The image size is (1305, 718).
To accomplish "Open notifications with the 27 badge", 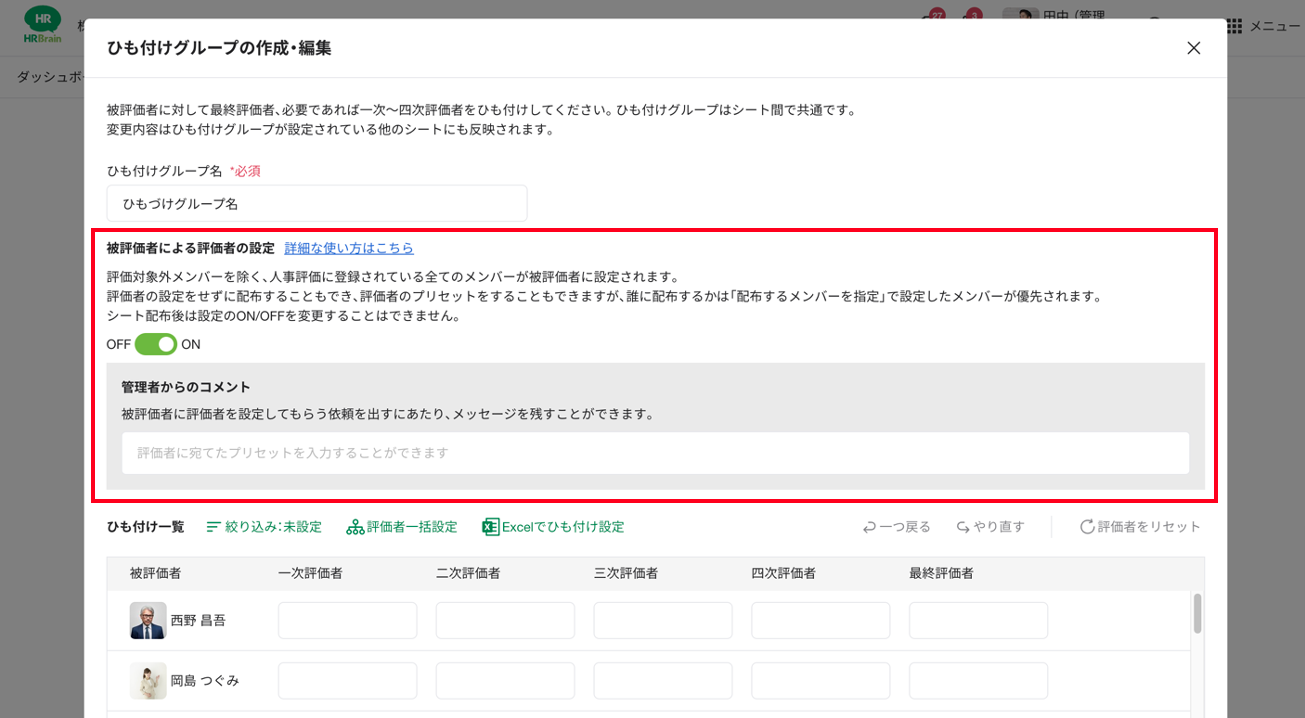I will 933,17.
